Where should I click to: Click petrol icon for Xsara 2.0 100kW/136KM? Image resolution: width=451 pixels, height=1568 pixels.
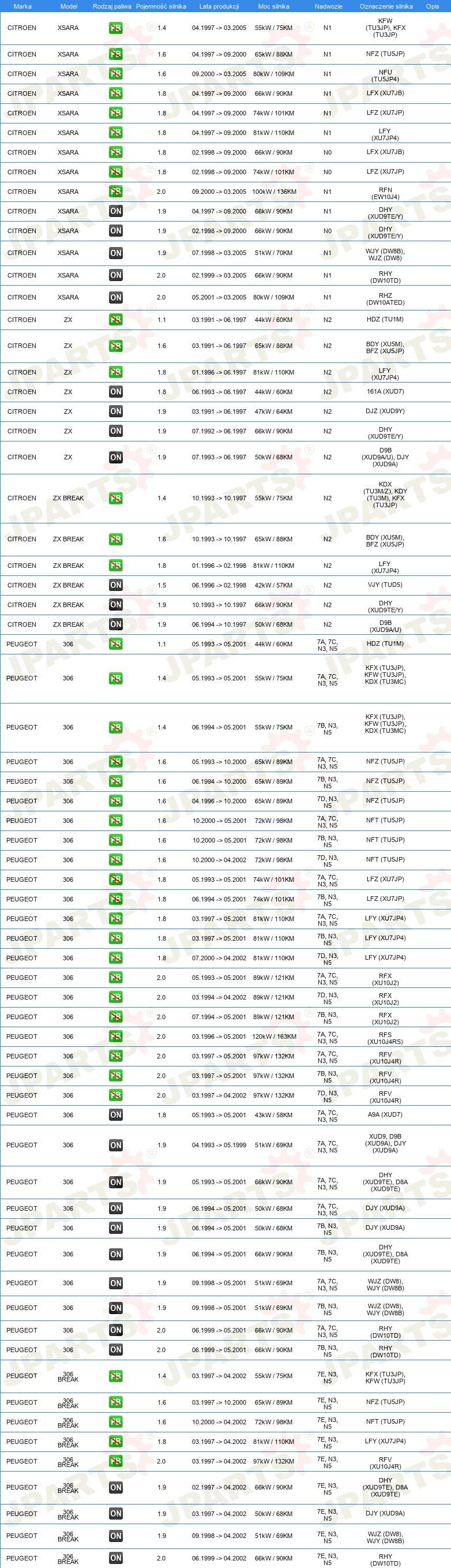pos(116,192)
